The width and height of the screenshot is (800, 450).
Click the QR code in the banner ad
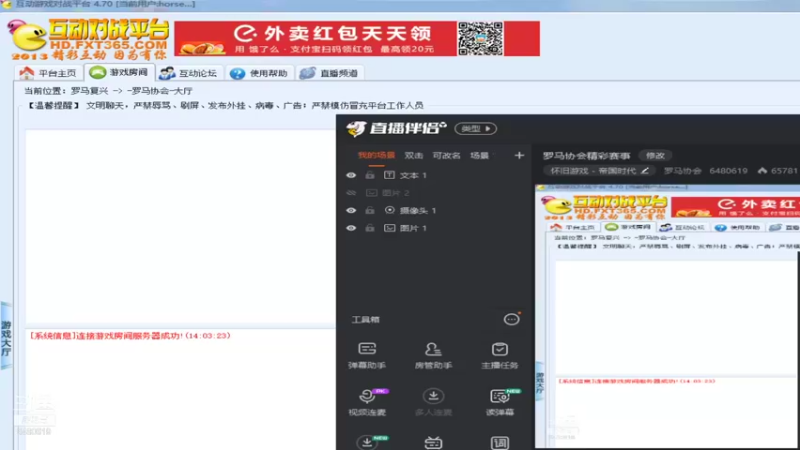(x=480, y=38)
